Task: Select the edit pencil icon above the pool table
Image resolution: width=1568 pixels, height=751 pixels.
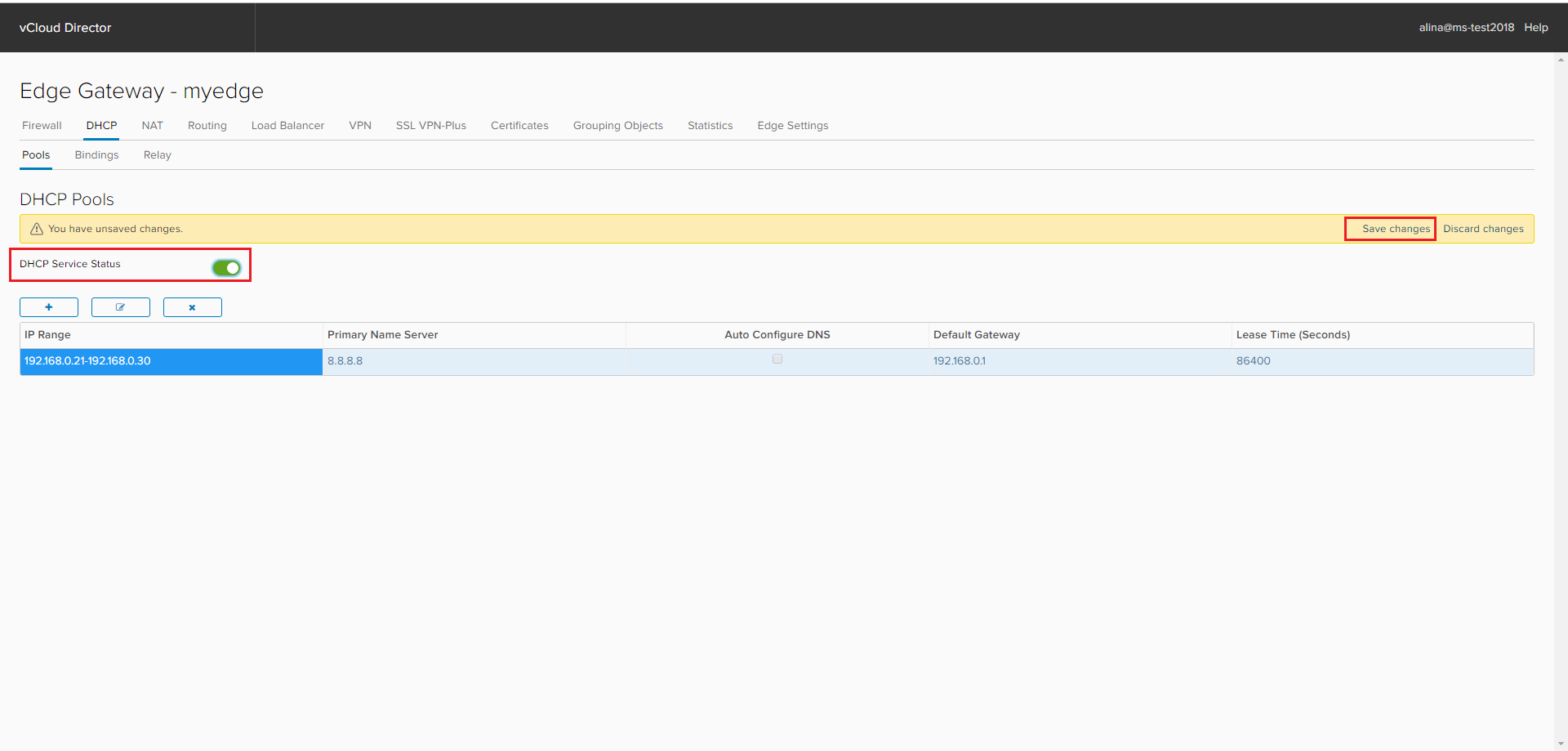Action: click(x=120, y=306)
